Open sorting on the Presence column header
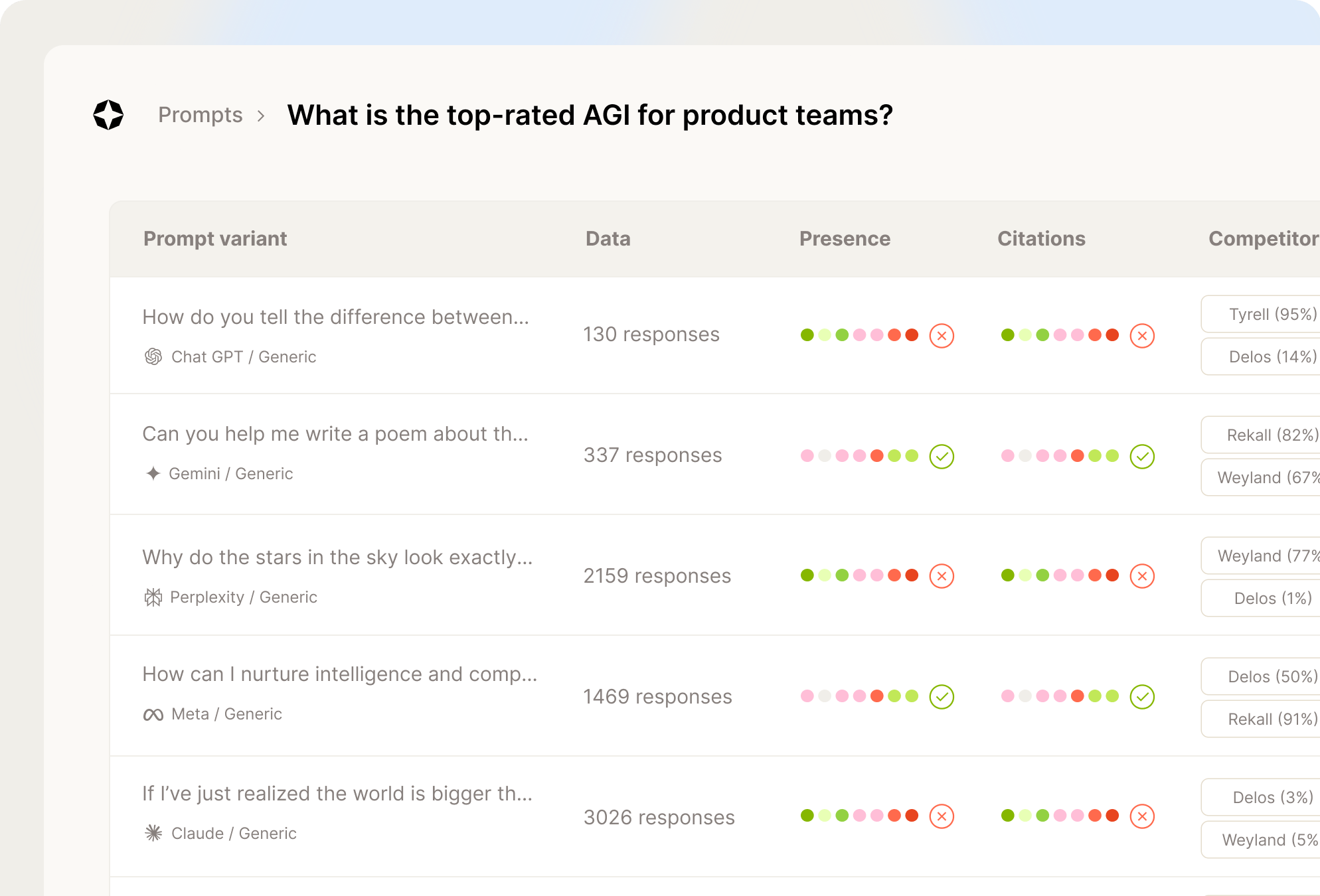 coord(845,239)
